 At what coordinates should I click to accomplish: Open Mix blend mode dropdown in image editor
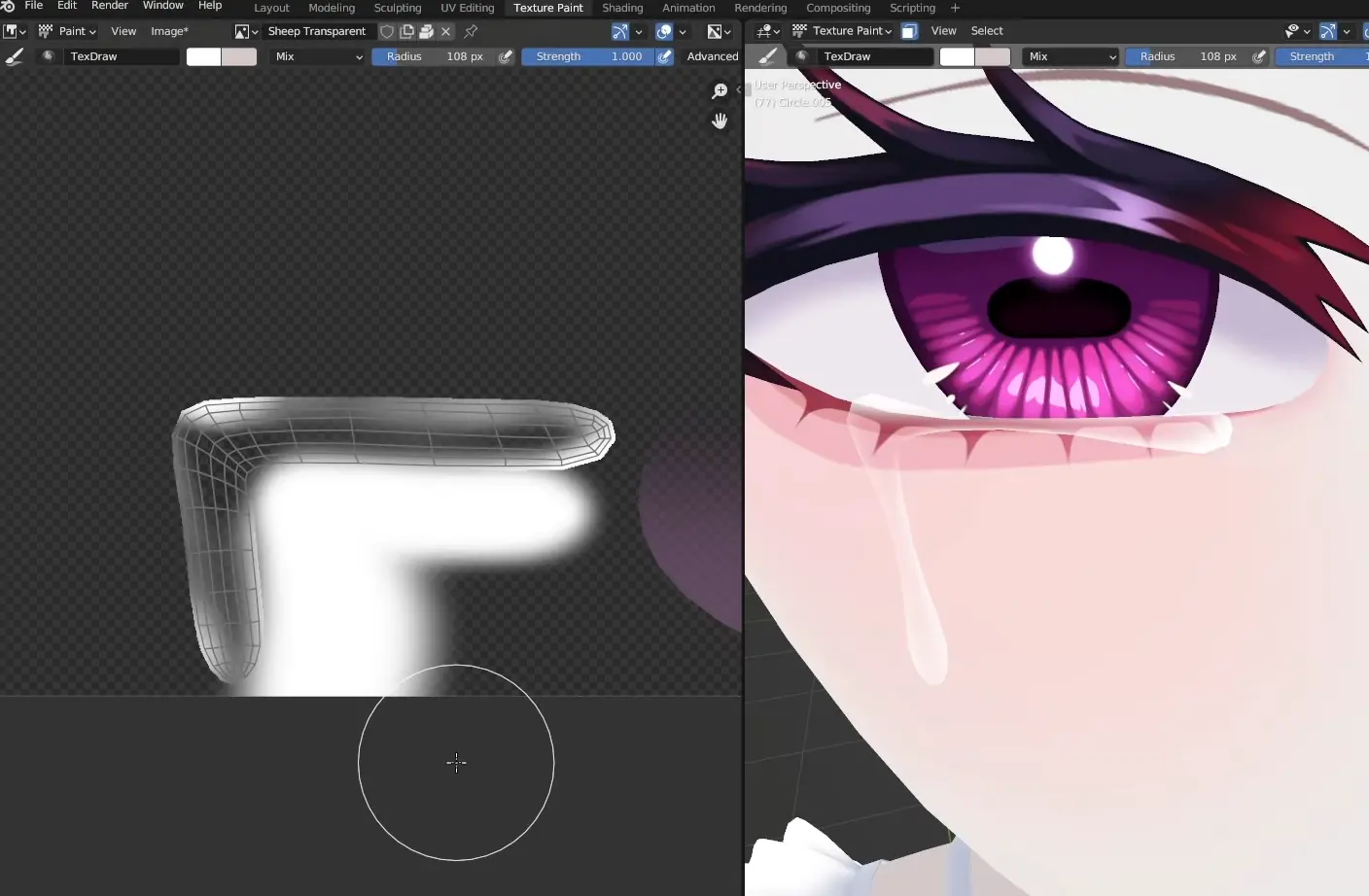pyautogui.click(x=318, y=56)
